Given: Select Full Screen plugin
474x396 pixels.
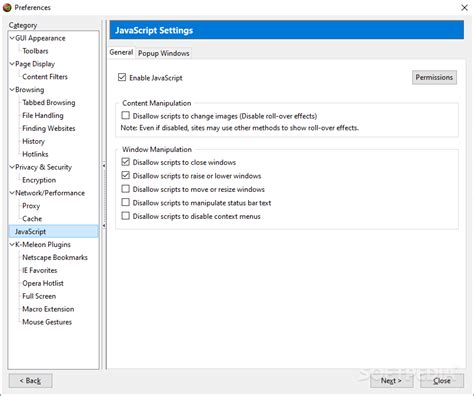Looking at the screenshot, I should click(39, 296).
